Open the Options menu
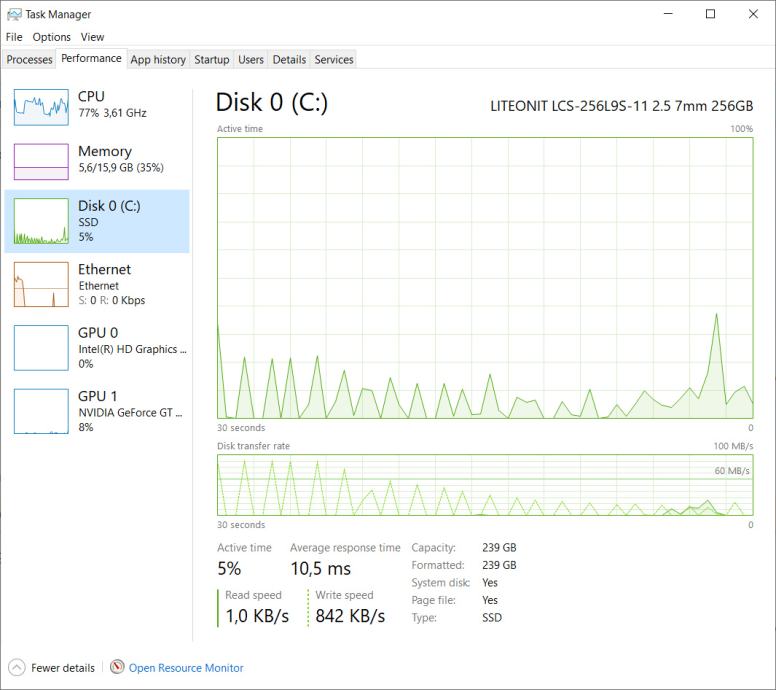The height and width of the screenshot is (690, 776). (x=51, y=37)
